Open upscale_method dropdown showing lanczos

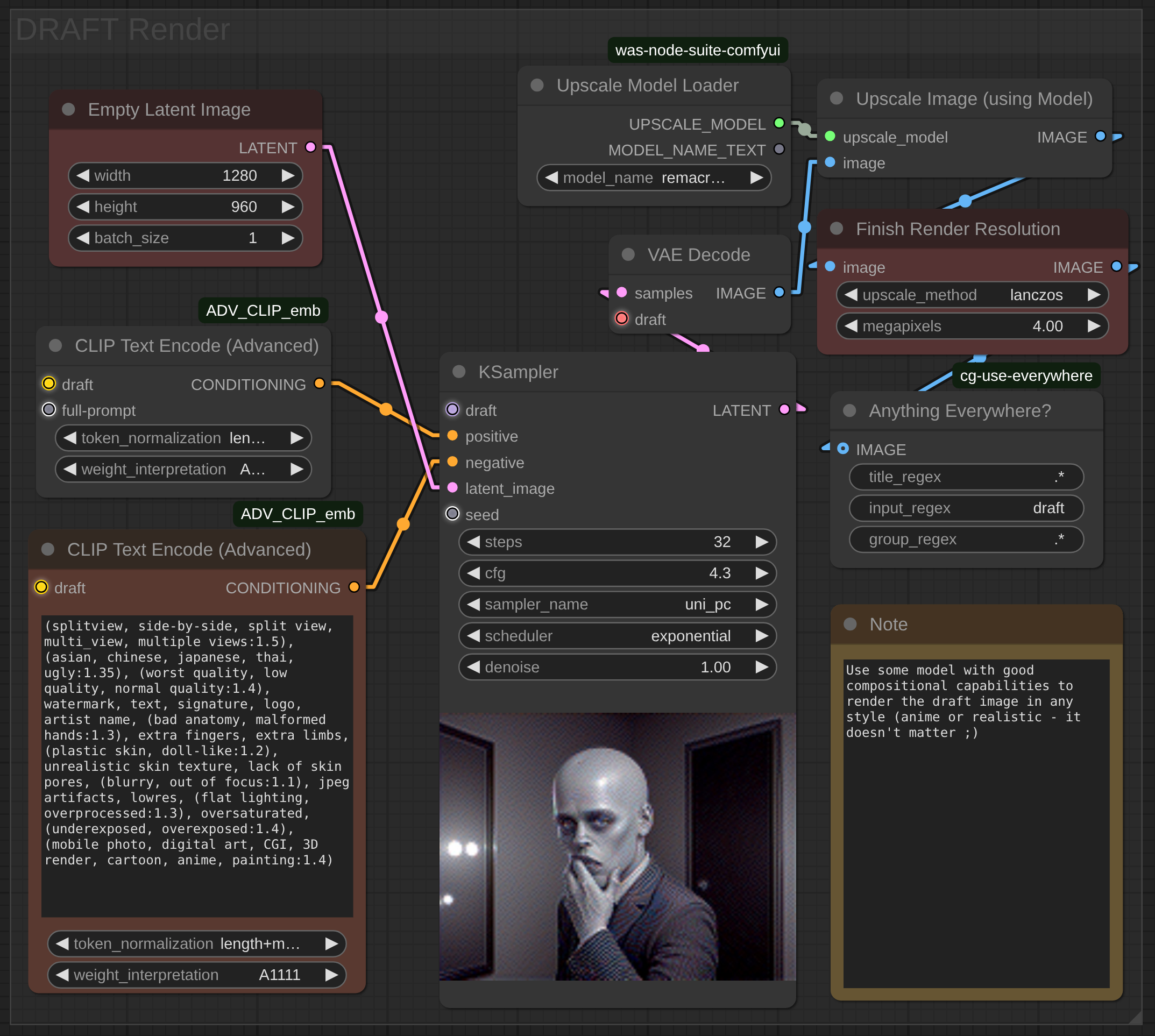point(972,295)
